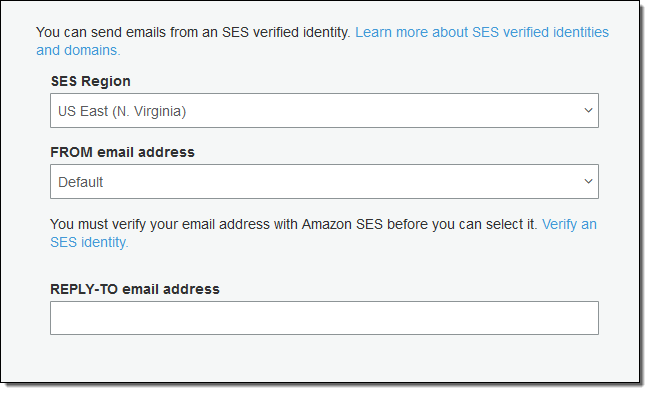Click the chevron arrow in SES Region box
650x393 pixels.
point(588,111)
